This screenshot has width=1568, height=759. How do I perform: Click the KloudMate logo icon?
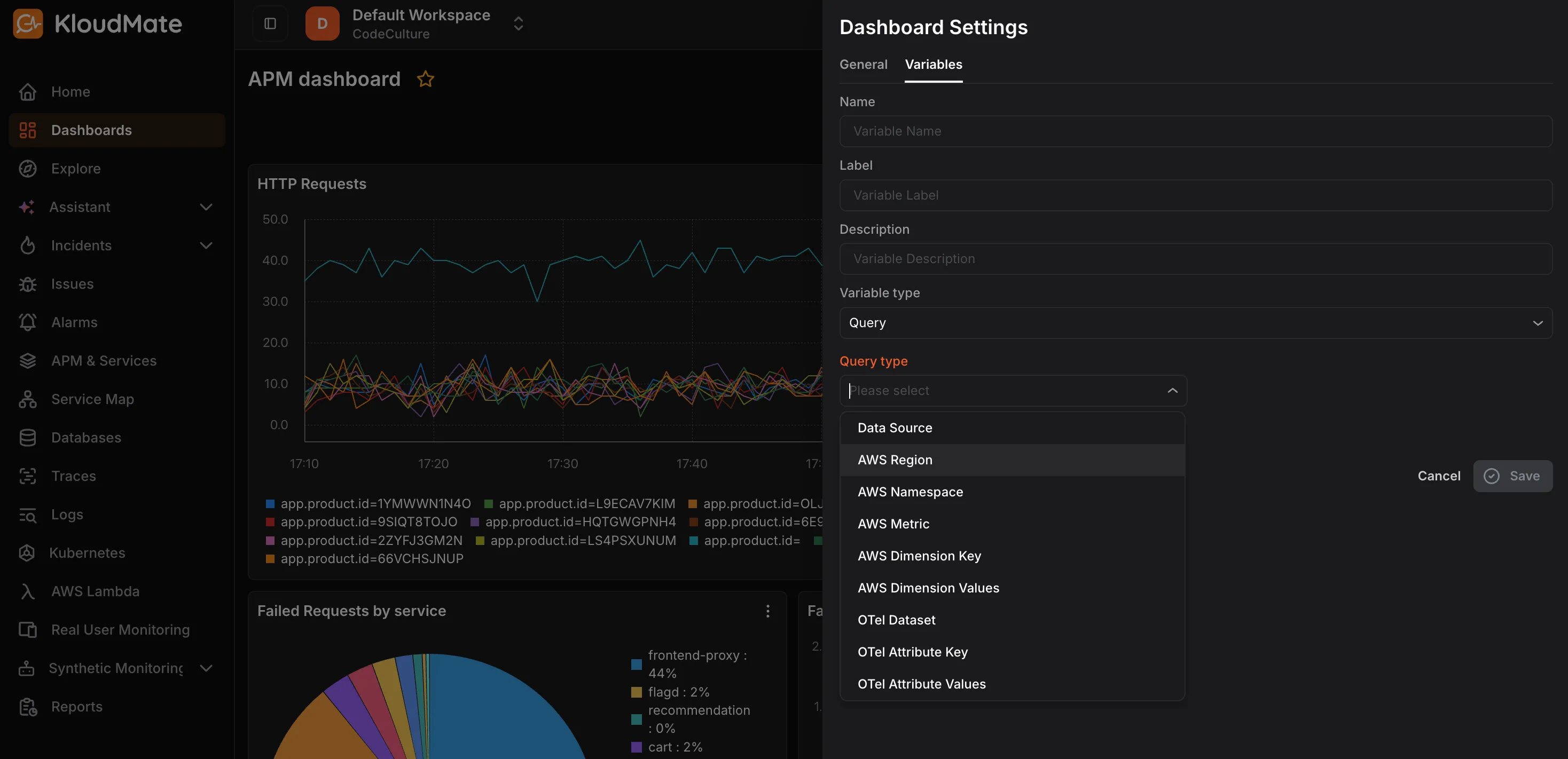click(28, 23)
